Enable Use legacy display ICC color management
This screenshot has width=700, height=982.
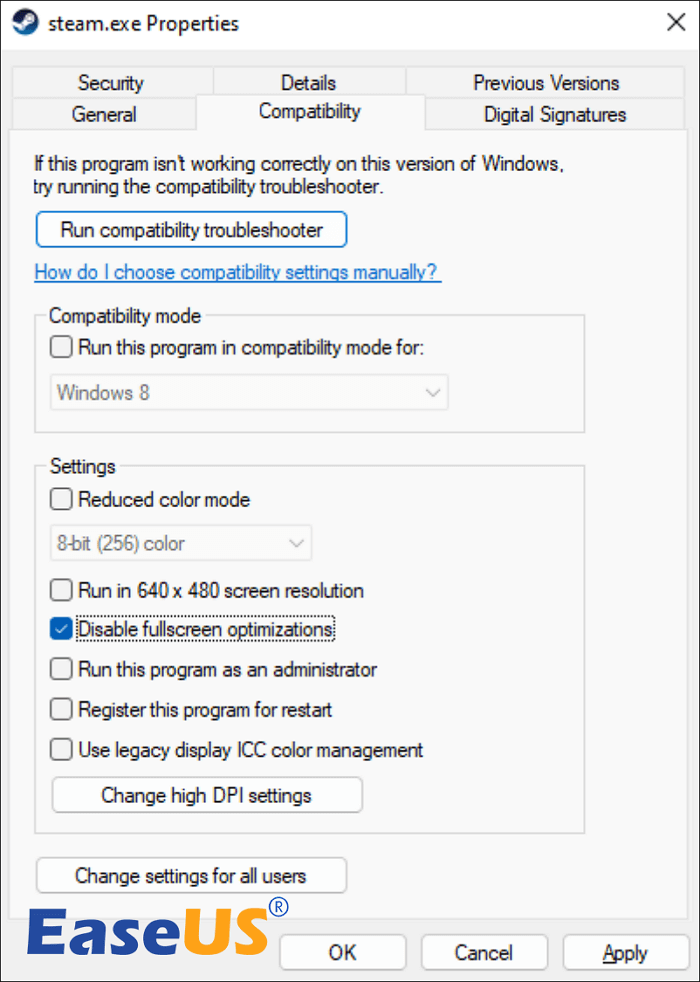click(62, 749)
